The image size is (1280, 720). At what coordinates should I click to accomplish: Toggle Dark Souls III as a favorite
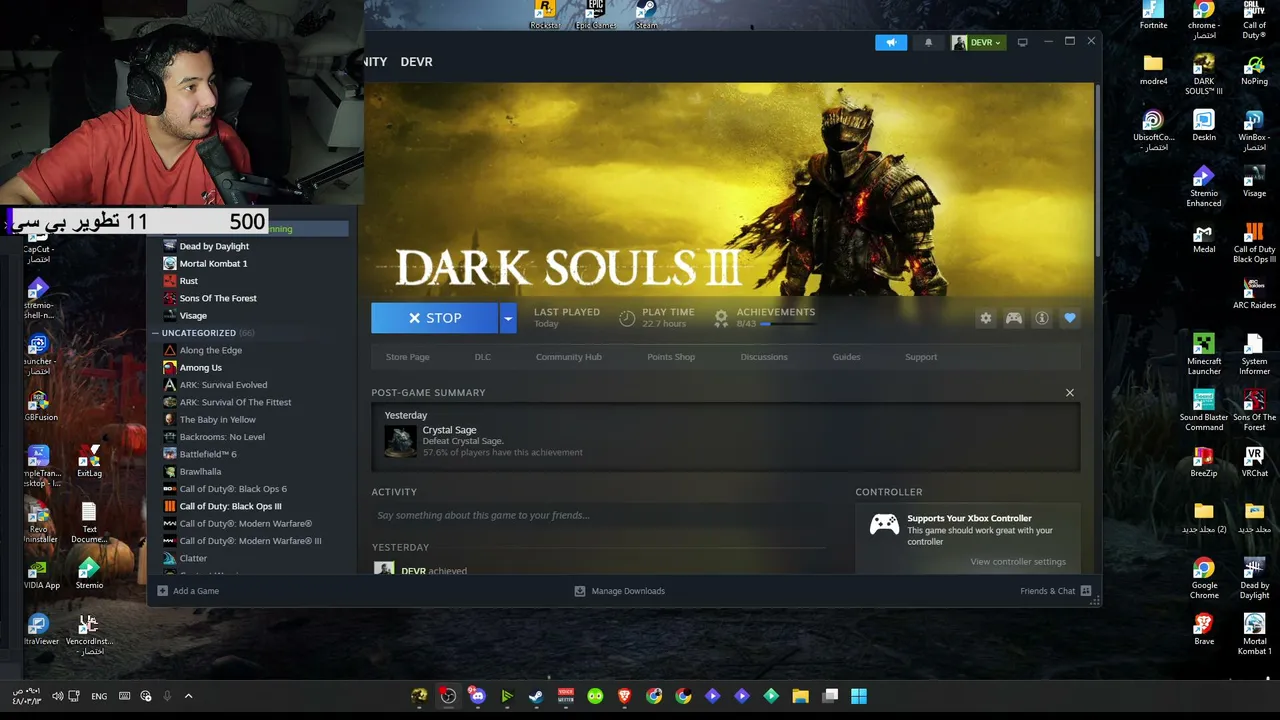1070,318
